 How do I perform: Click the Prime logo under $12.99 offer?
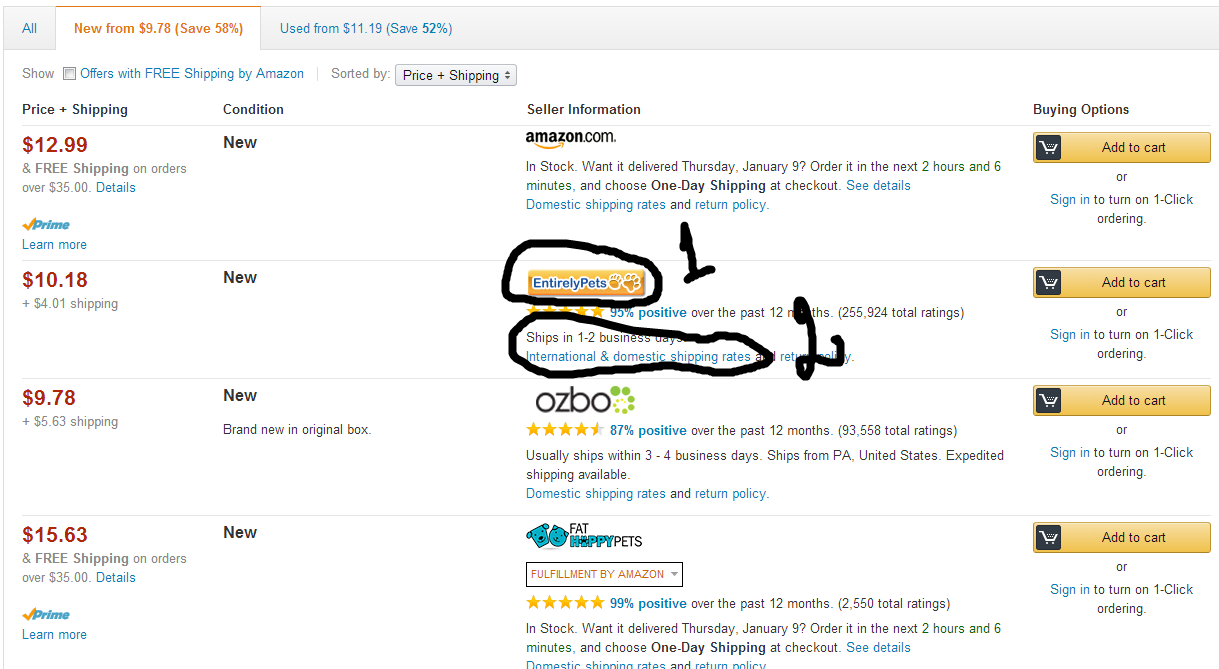[46, 225]
